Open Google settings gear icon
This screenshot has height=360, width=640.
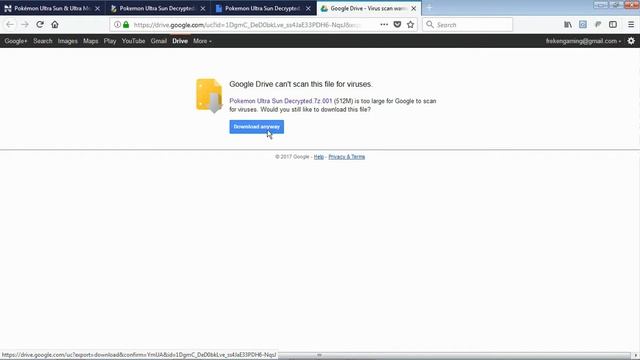click(x=631, y=41)
